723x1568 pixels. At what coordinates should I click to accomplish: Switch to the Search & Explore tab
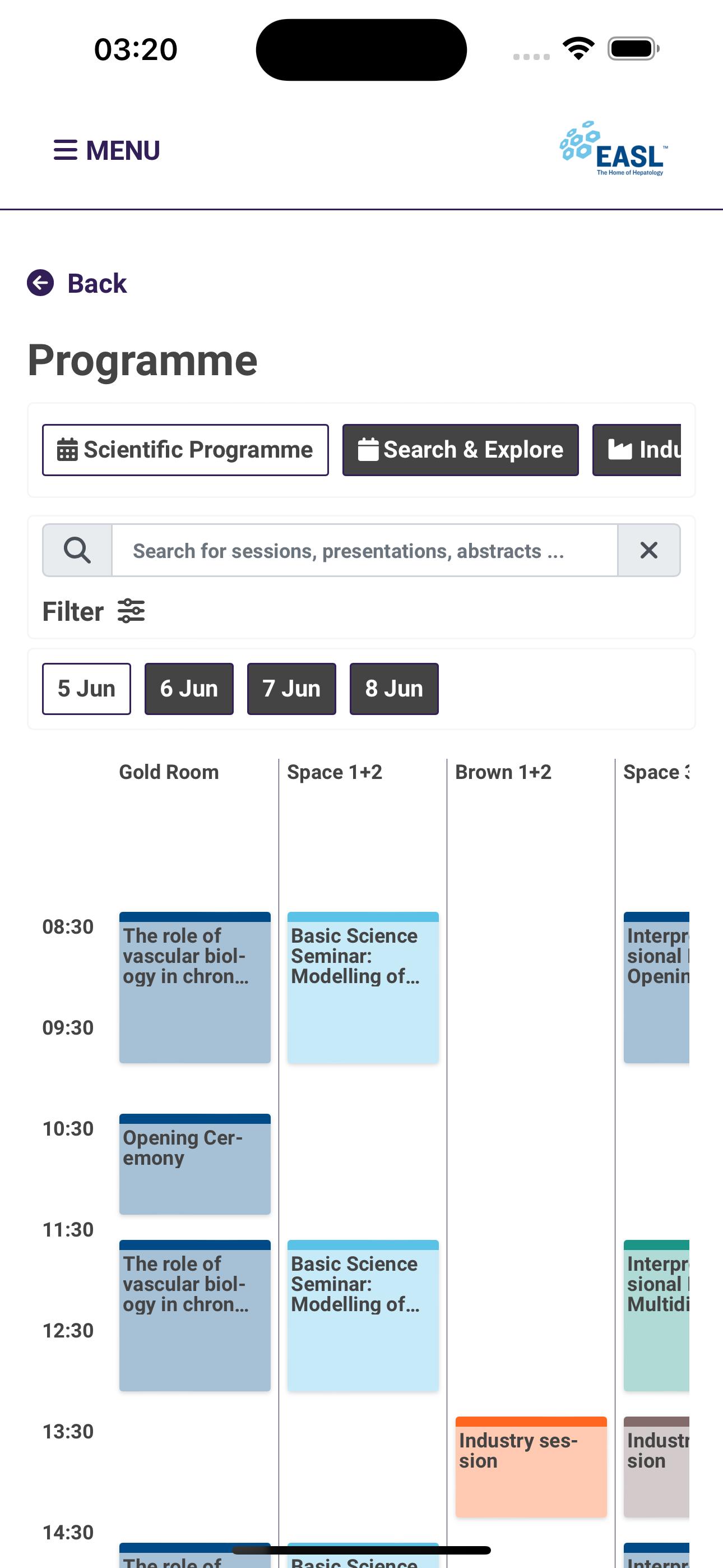[461, 450]
